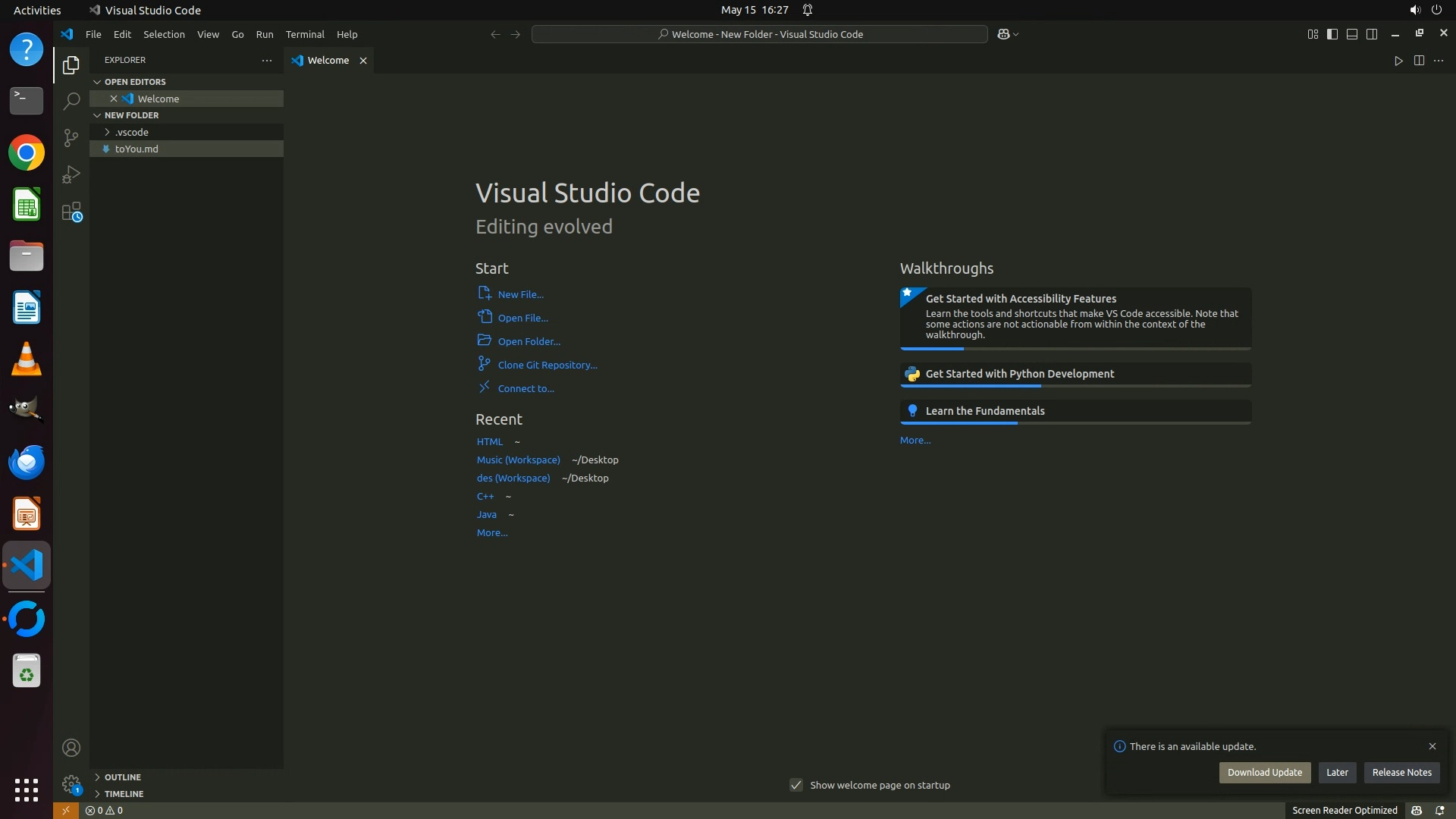
Task: Toggle the primary side bar layout button
Action: click(1332, 34)
